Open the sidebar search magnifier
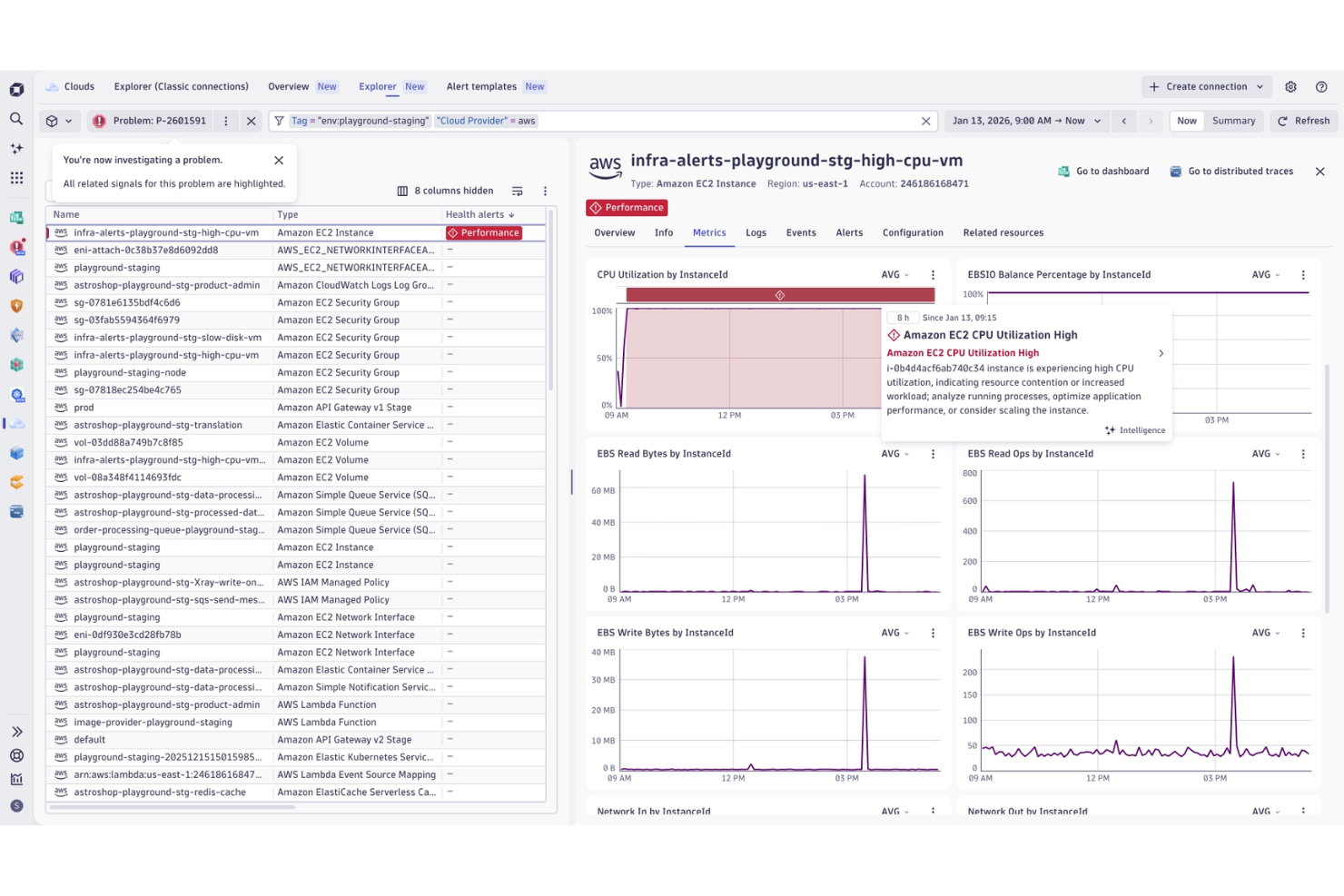Image resolution: width=1344 pixels, height=896 pixels. pyautogui.click(x=16, y=119)
